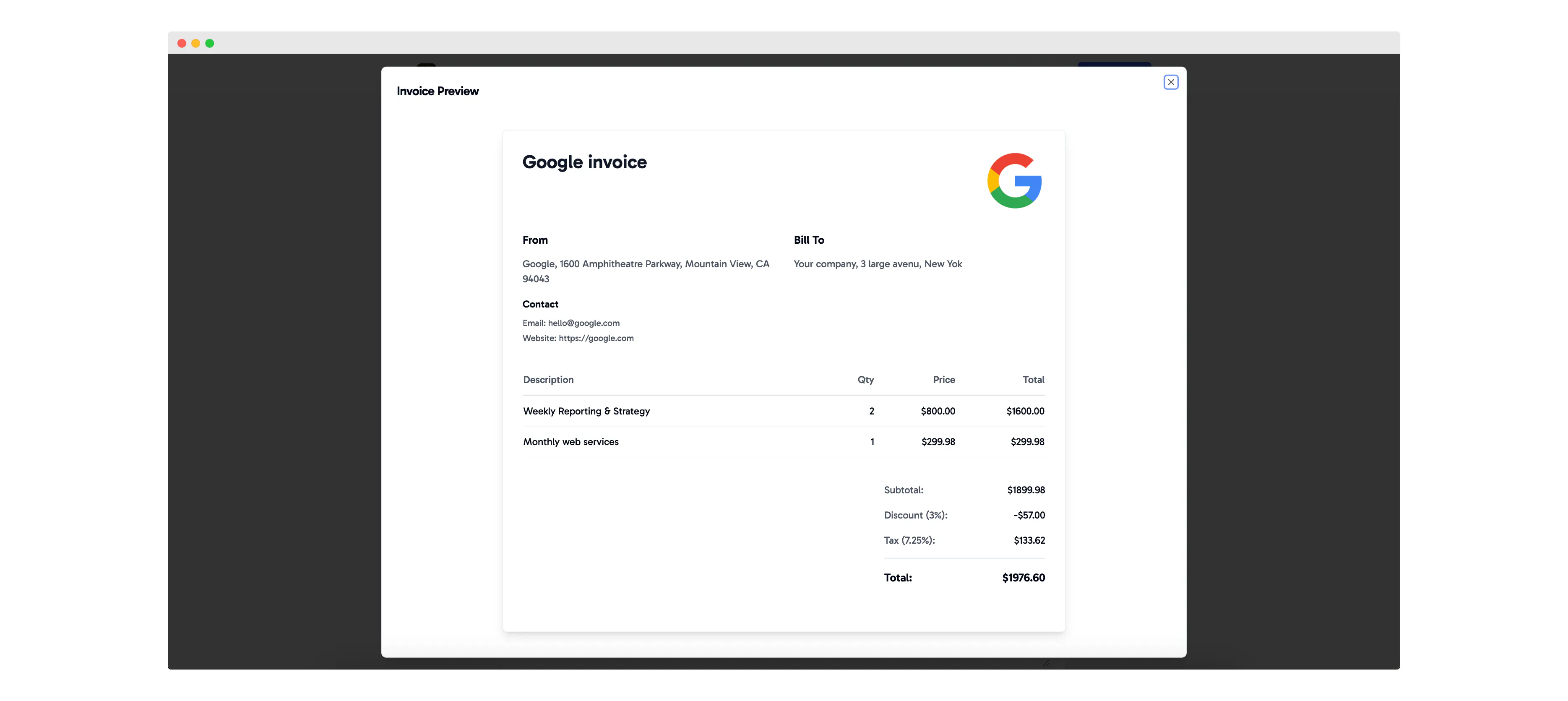The image size is (1568, 701).
Task: Click the $1899.98 subtotal value
Action: tap(1026, 490)
